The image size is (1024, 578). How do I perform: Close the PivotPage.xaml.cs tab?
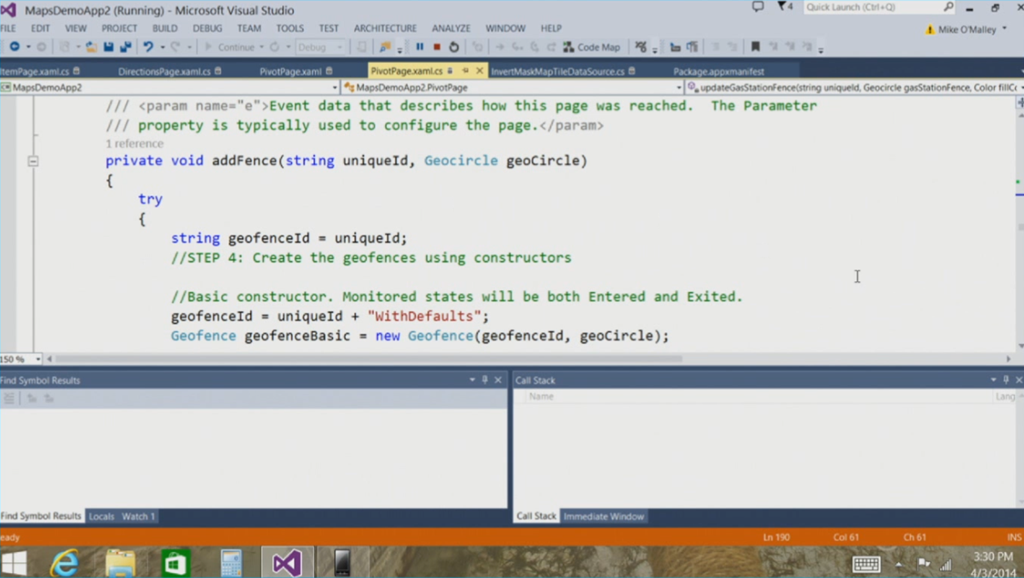point(479,71)
